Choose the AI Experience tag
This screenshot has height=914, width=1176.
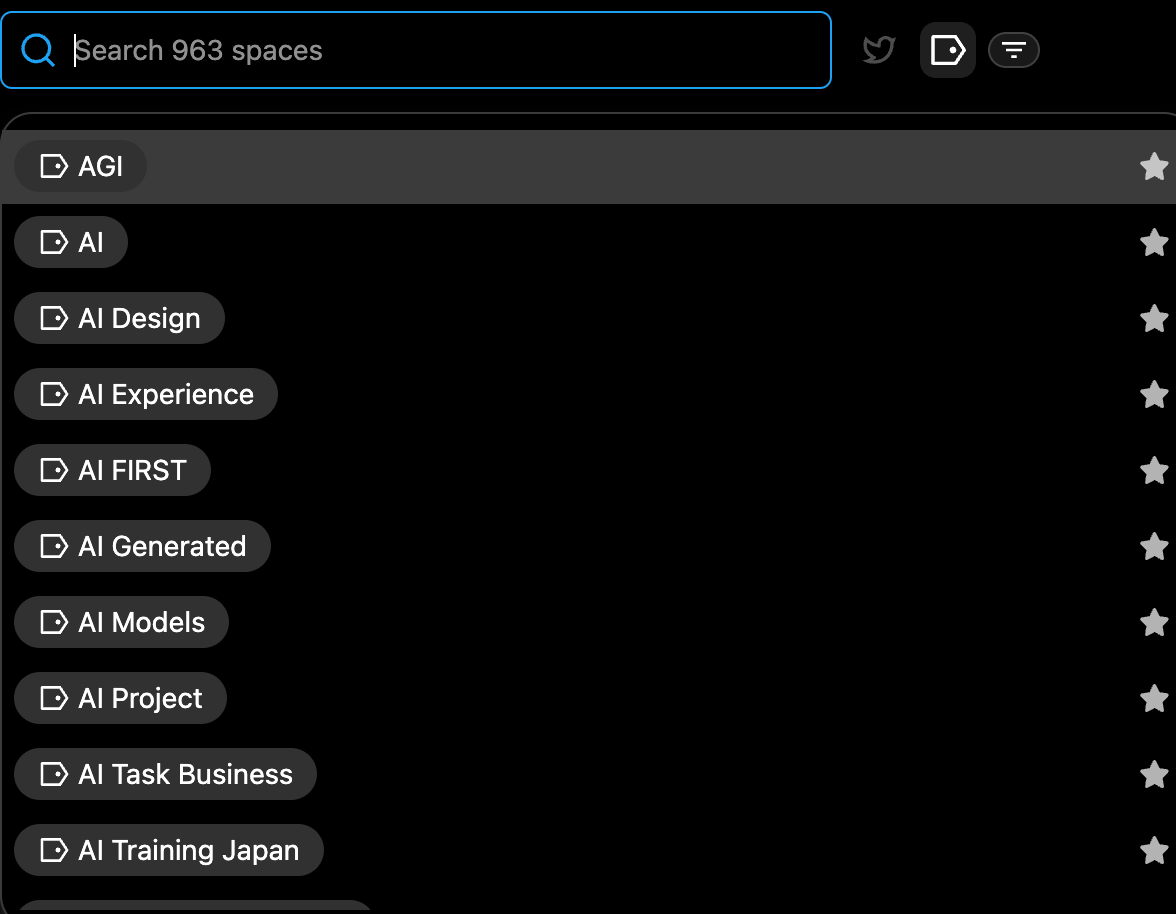pyautogui.click(x=146, y=394)
